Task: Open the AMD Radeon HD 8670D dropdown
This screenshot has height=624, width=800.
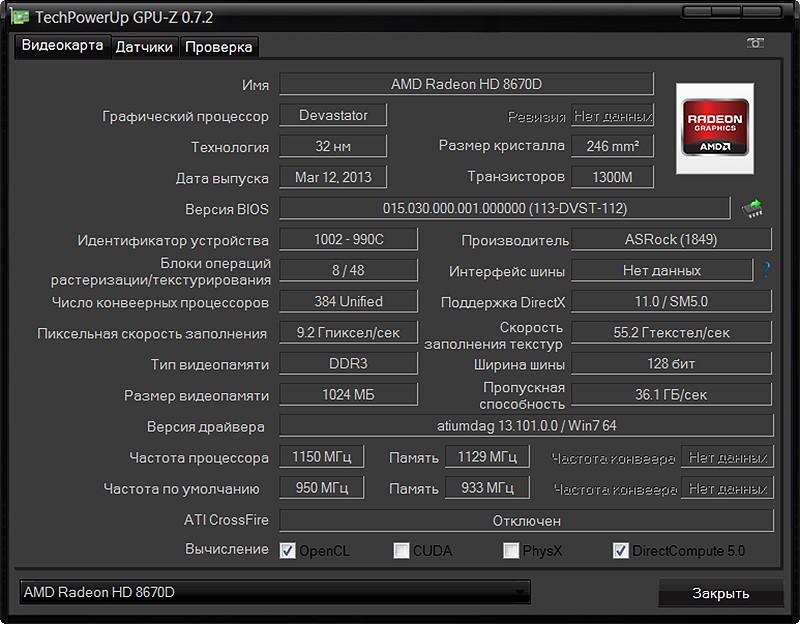Action: 275,592
